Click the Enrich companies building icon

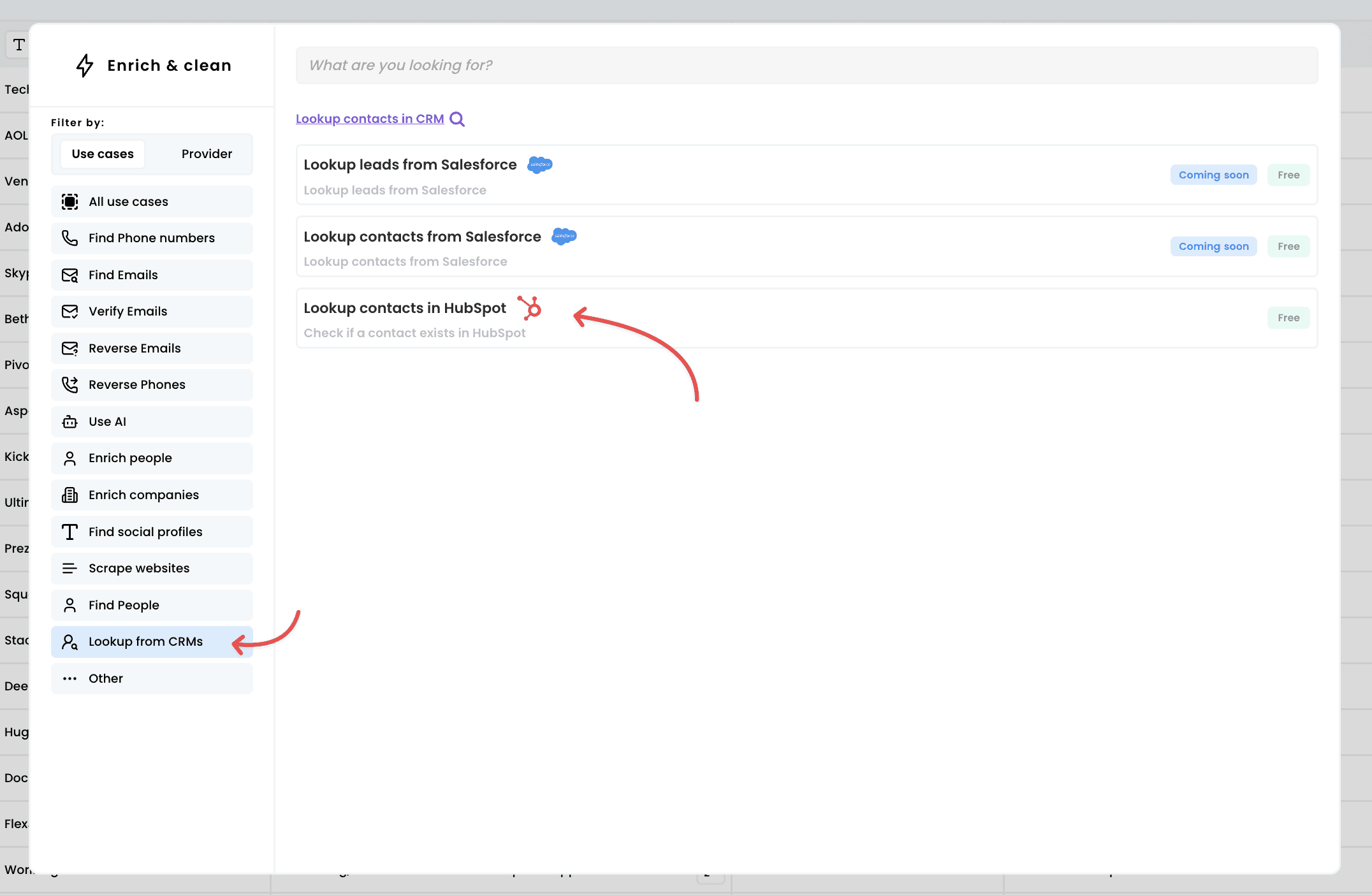pyautogui.click(x=69, y=495)
